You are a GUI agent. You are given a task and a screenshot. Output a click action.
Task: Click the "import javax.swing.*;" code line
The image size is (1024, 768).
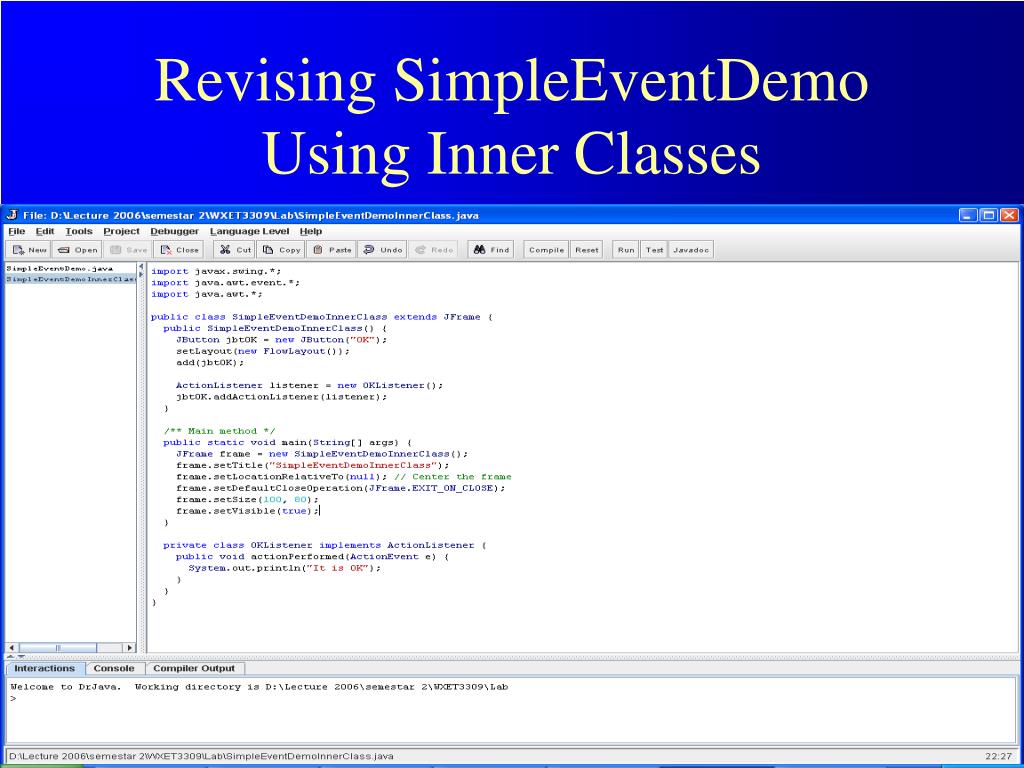pyautogui.click(x=216, y=271)
